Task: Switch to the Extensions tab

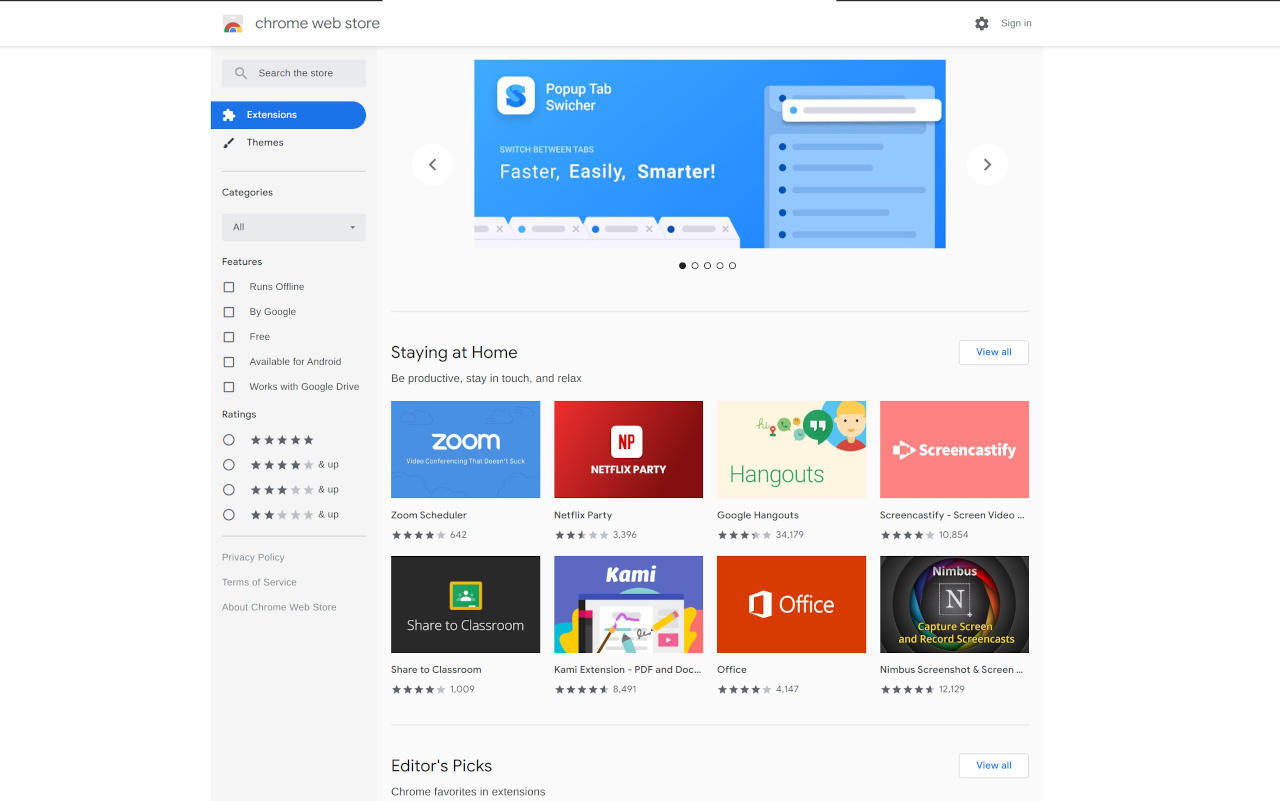Action: [288, 115]
